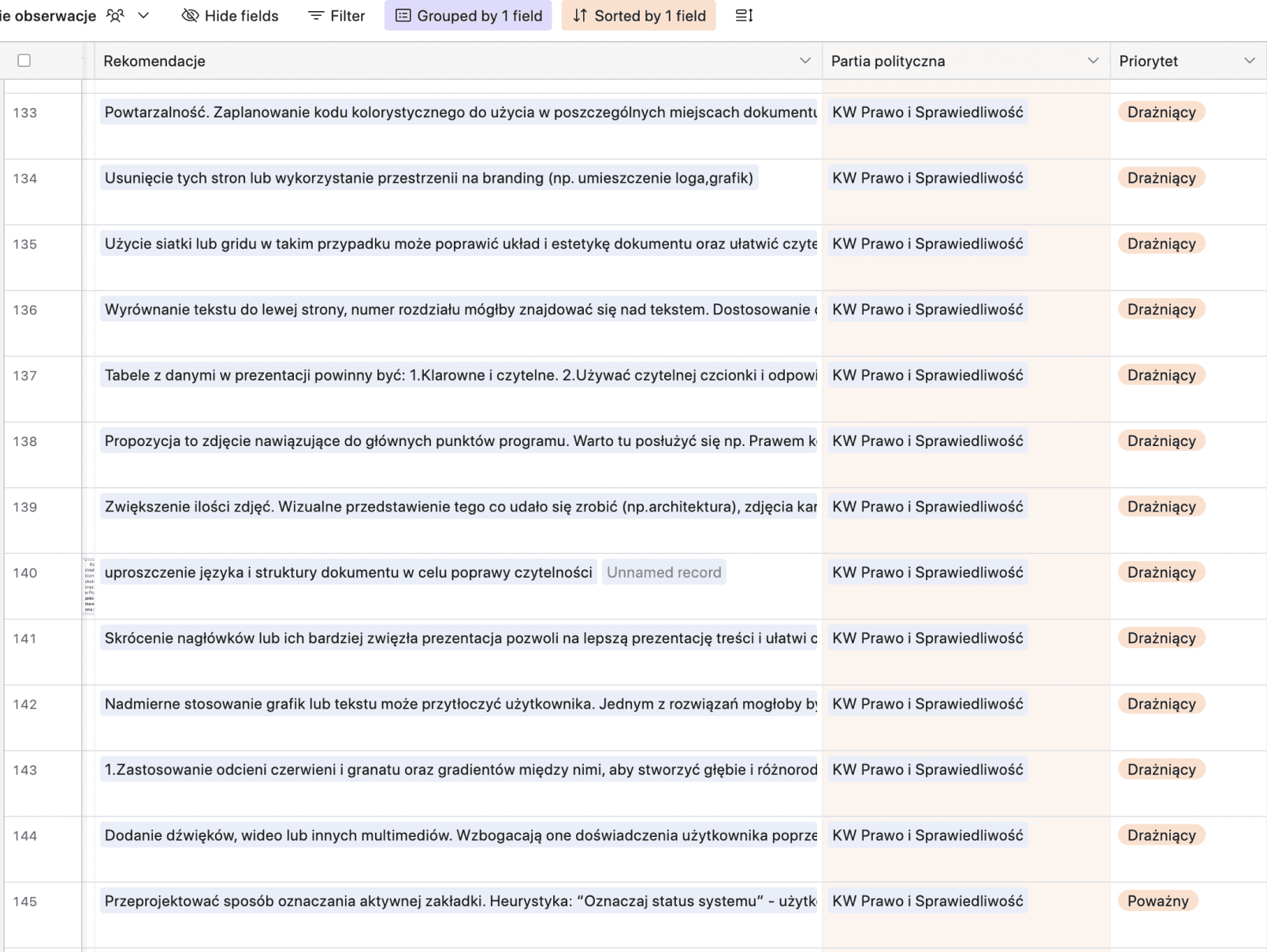Click the 'Skrócenie nagłówków' recommendation cell
Image resolution: width=1267 pixels, height=952 pixels.
[x=459, y=638]
